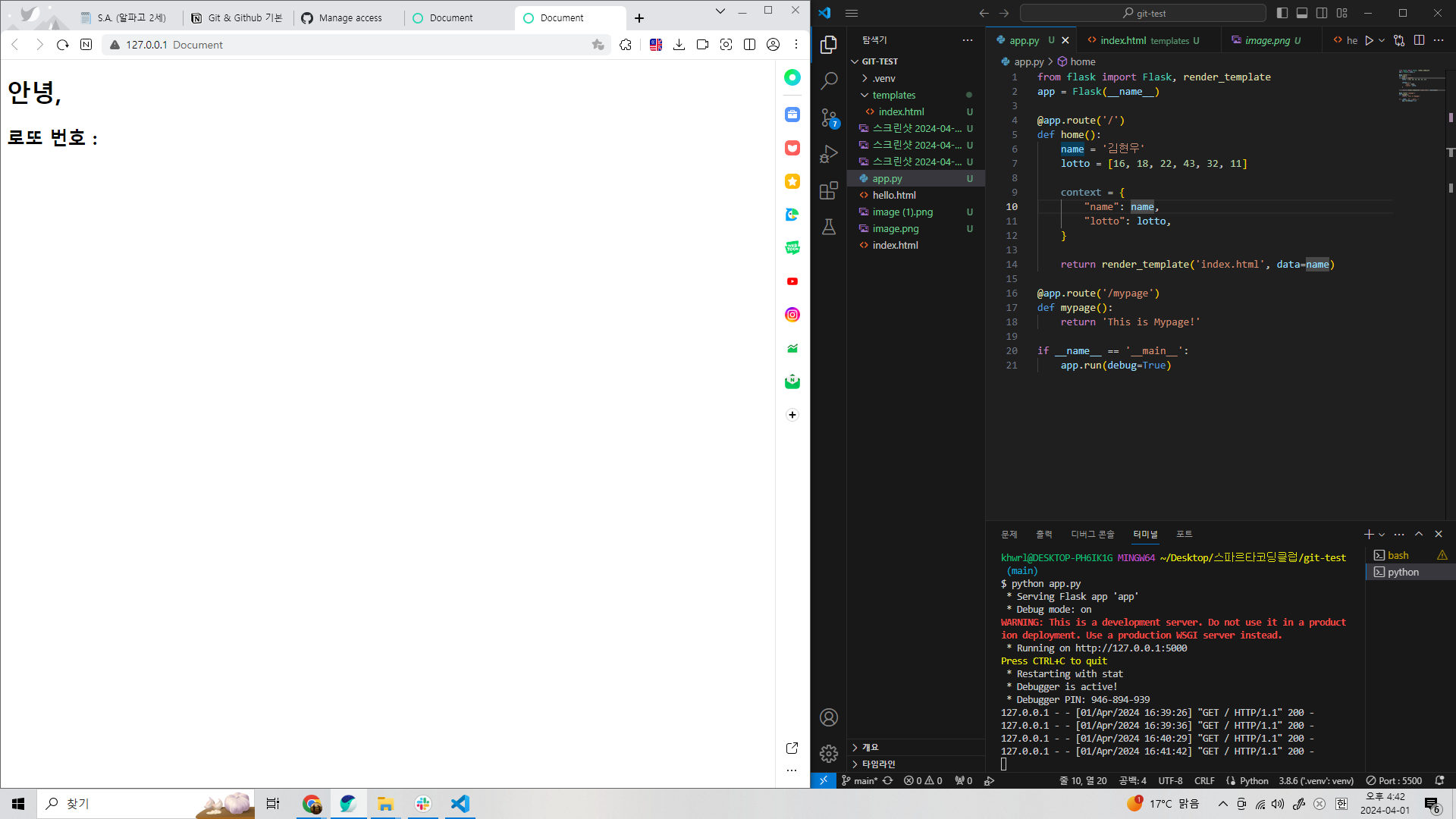Image resolution: width=1456 pixels, height=819 pixels.
Task: Show hidden system tray icons
Action: coord(1222,804)
